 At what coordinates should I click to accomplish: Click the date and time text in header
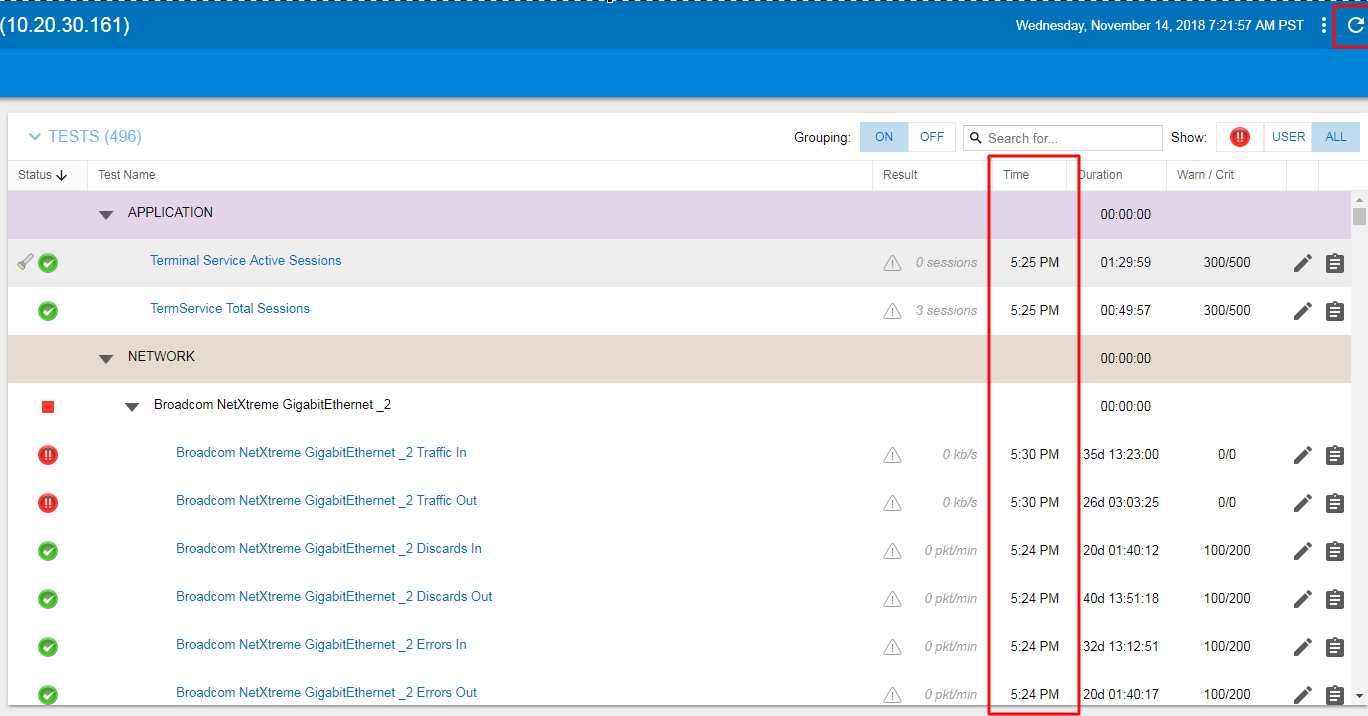[1160, 25]
